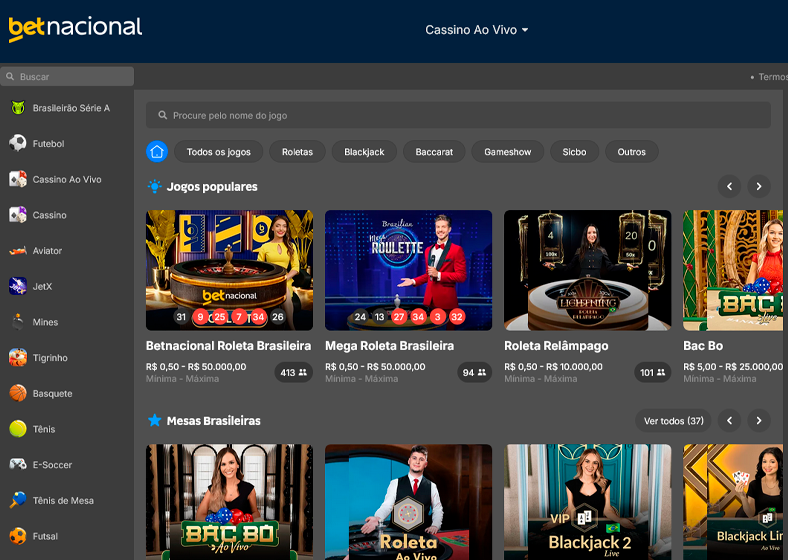Select the Basquete basketball icon

pos(18,393)
